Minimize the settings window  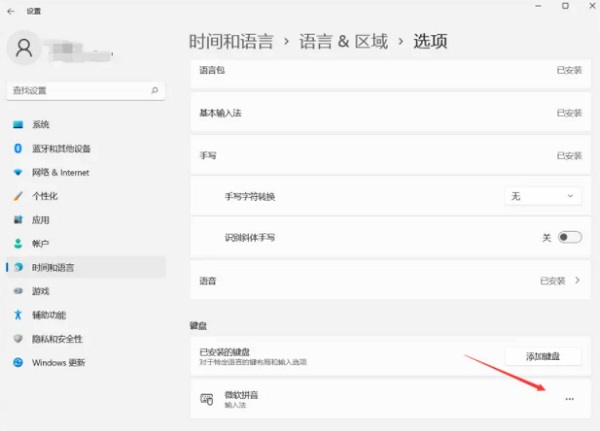(538, 6)
